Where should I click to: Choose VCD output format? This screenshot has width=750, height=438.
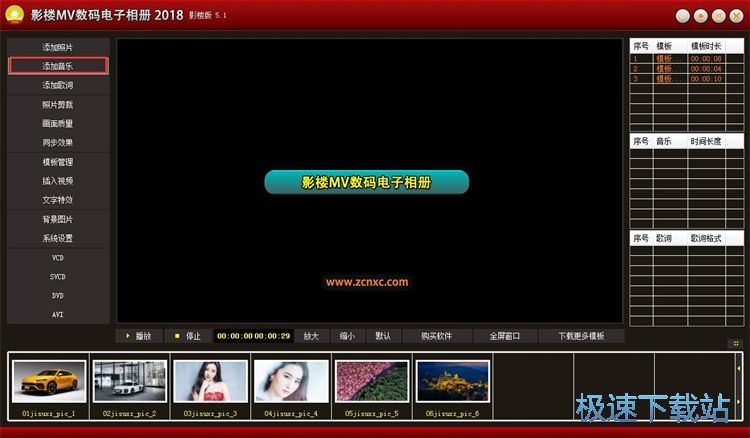[58, 257]
